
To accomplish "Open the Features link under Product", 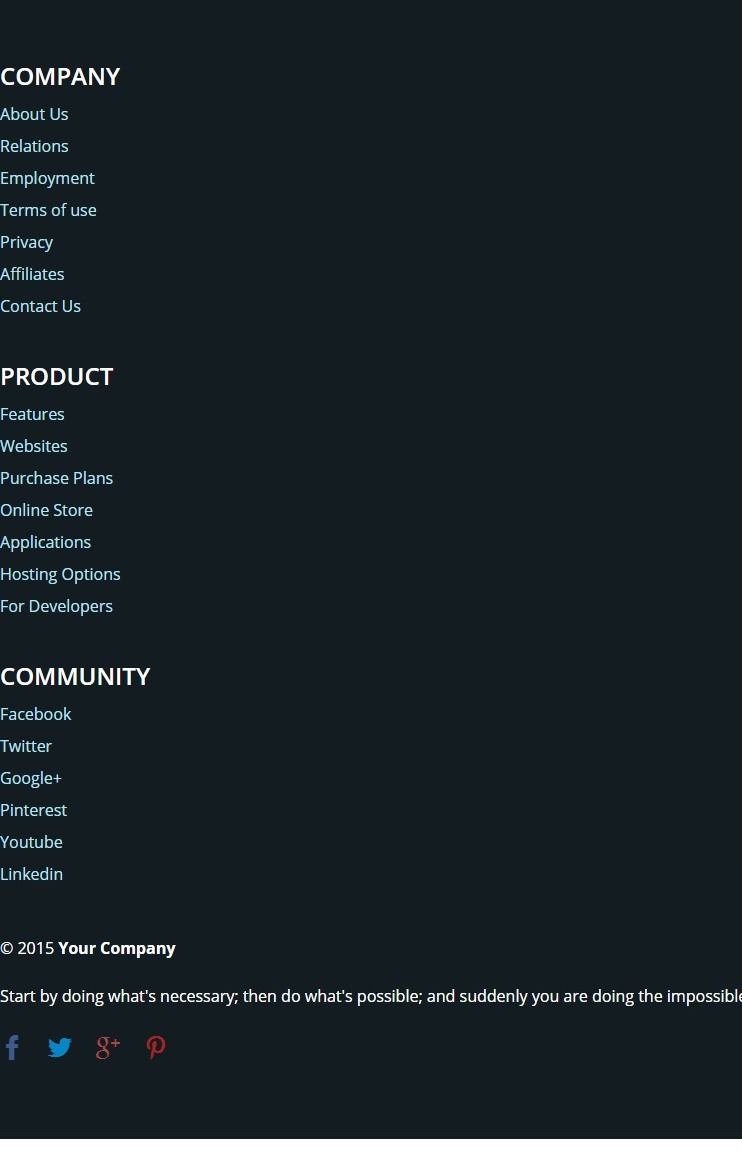I will [x=32, y=414].
